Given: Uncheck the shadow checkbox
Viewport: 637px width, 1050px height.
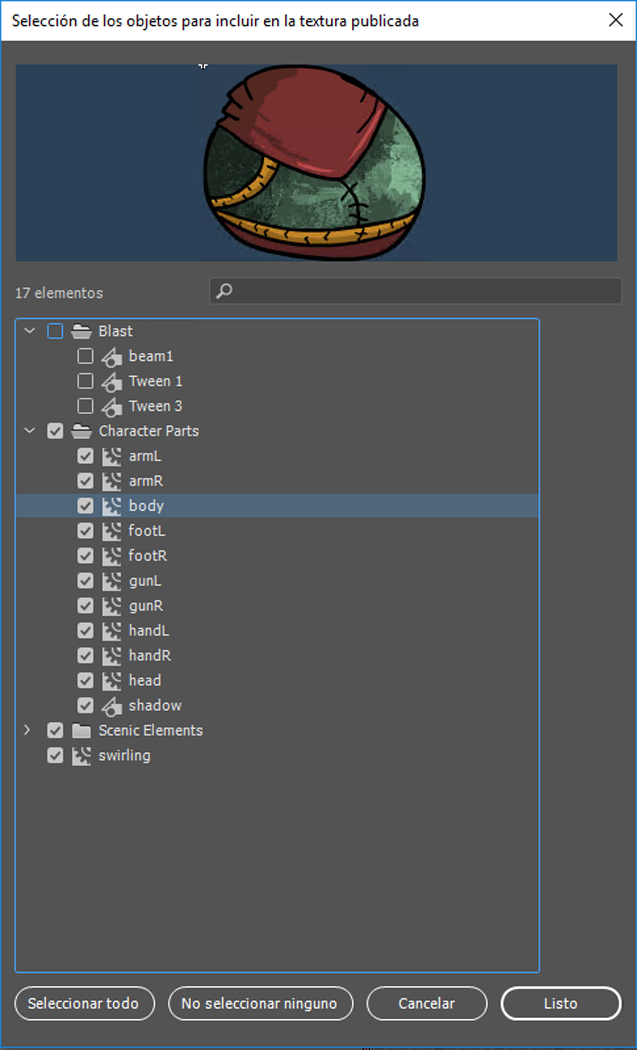Looking at the screenshot, I should pyautogui.click(x=85, y=705).
